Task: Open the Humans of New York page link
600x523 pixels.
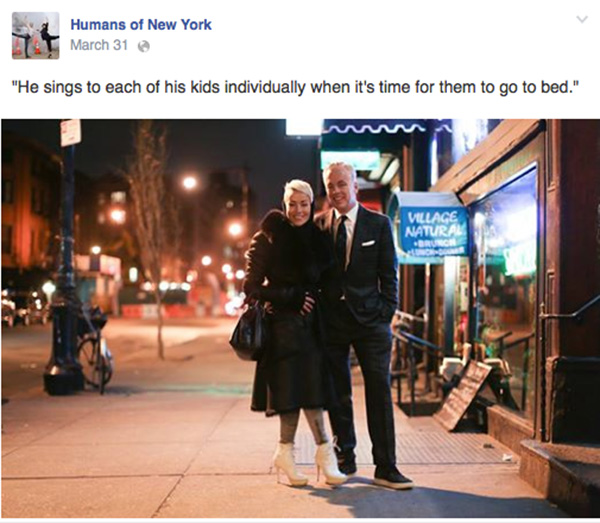Action: [x=141, y=25]
